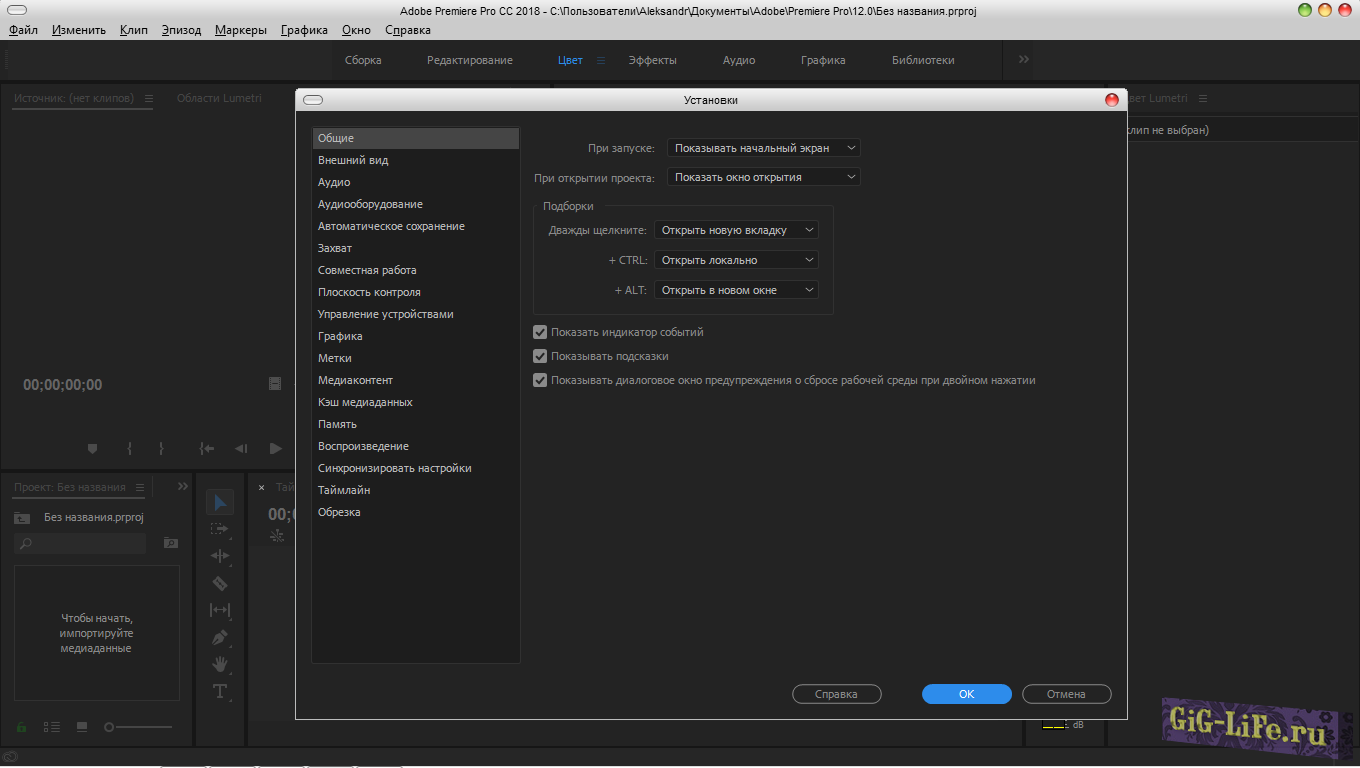The height and width of the screenshot is (768, 1360).
Task: Select the Razor tool
Action: tap(220, 583)
